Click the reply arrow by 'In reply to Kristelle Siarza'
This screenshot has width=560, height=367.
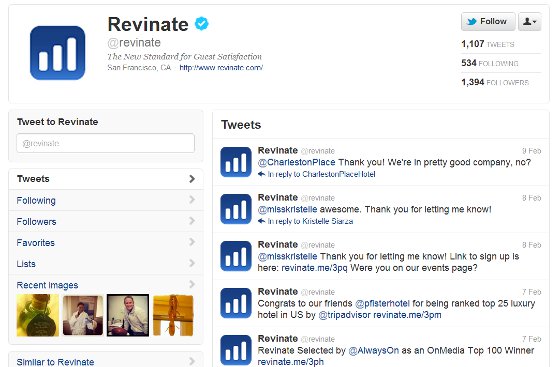[261, 221]
